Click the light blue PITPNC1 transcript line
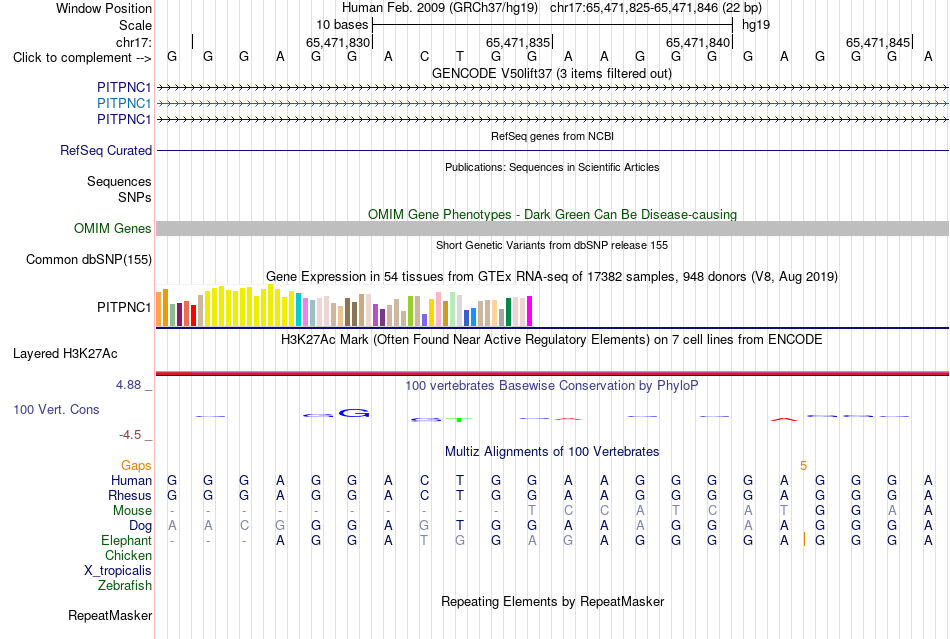 click(x=552, y=104)
